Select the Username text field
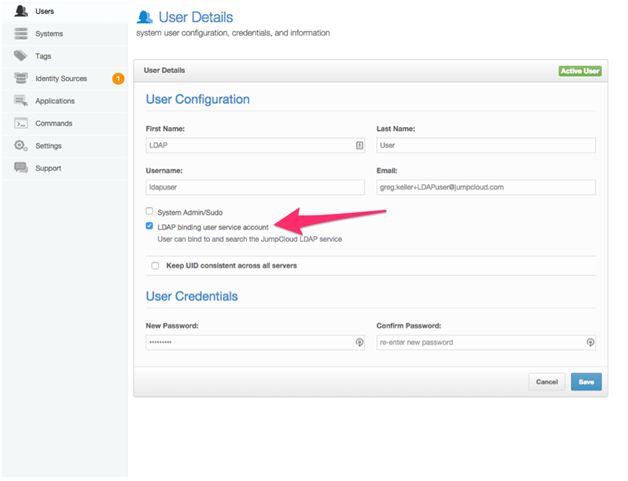The image size is (628, 481). point(255,187)
